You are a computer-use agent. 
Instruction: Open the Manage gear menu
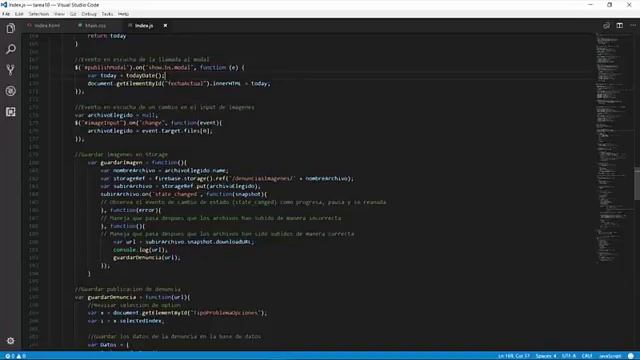[x=11, y=340]
